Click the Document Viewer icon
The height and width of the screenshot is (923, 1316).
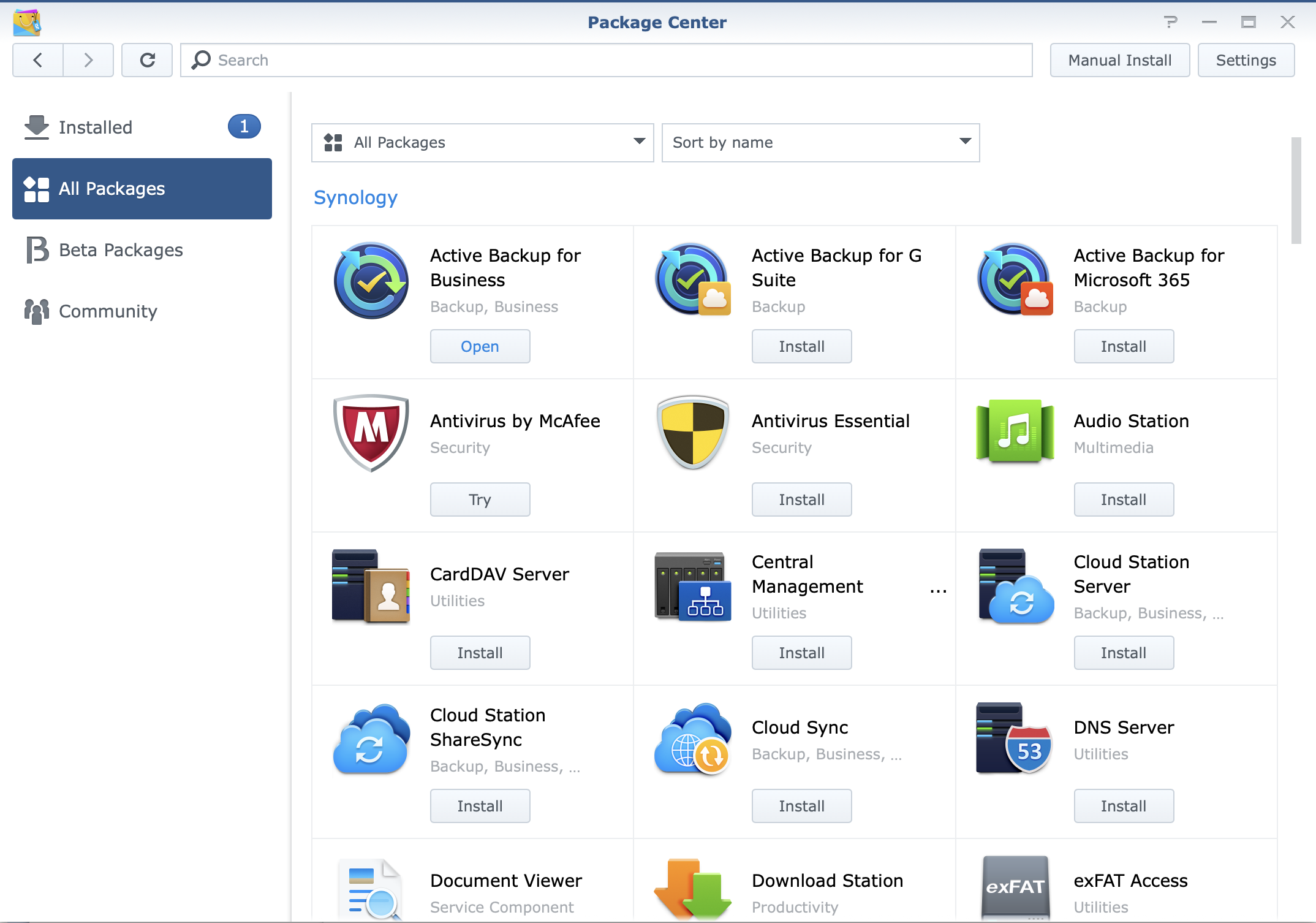click(x=371, y=889)
